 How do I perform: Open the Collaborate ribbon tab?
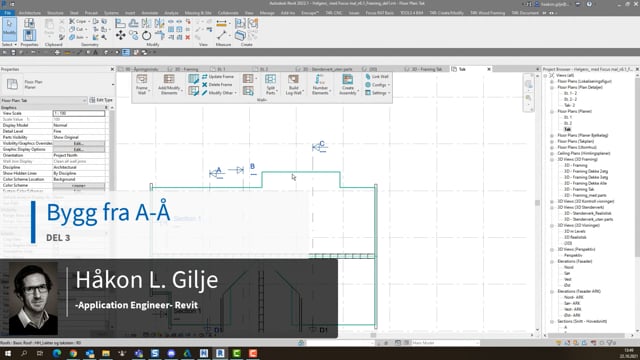pyautogui.click(x=228, y=13)
